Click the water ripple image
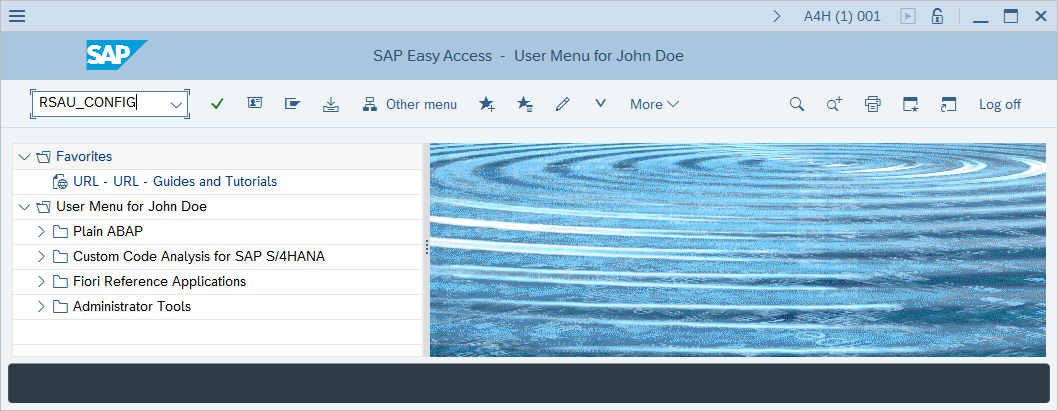Screen dimensions: 1058x411 [737, 250]
